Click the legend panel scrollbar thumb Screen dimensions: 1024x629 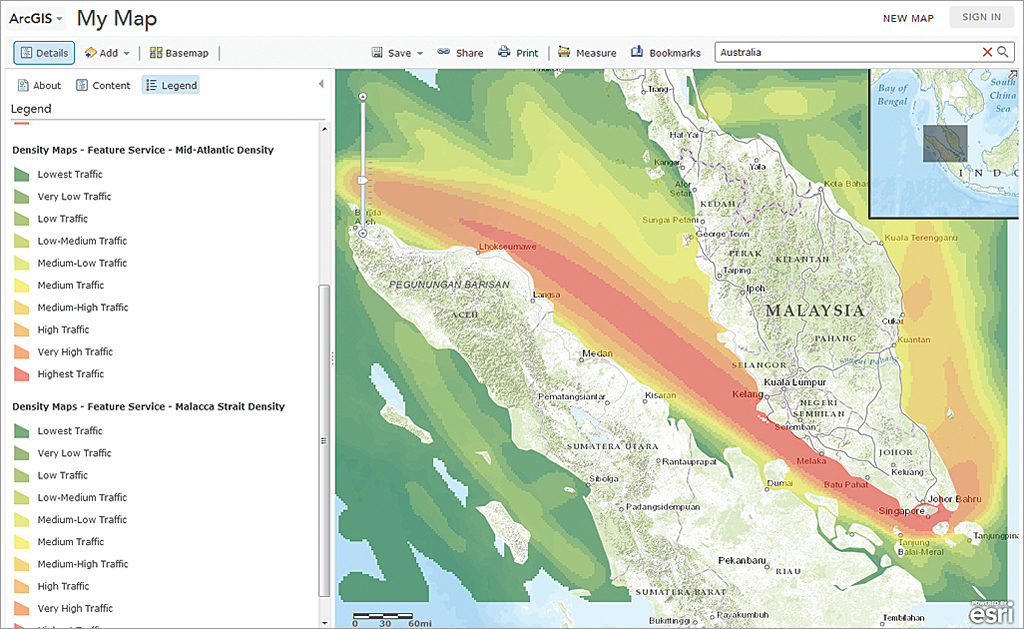325,441
